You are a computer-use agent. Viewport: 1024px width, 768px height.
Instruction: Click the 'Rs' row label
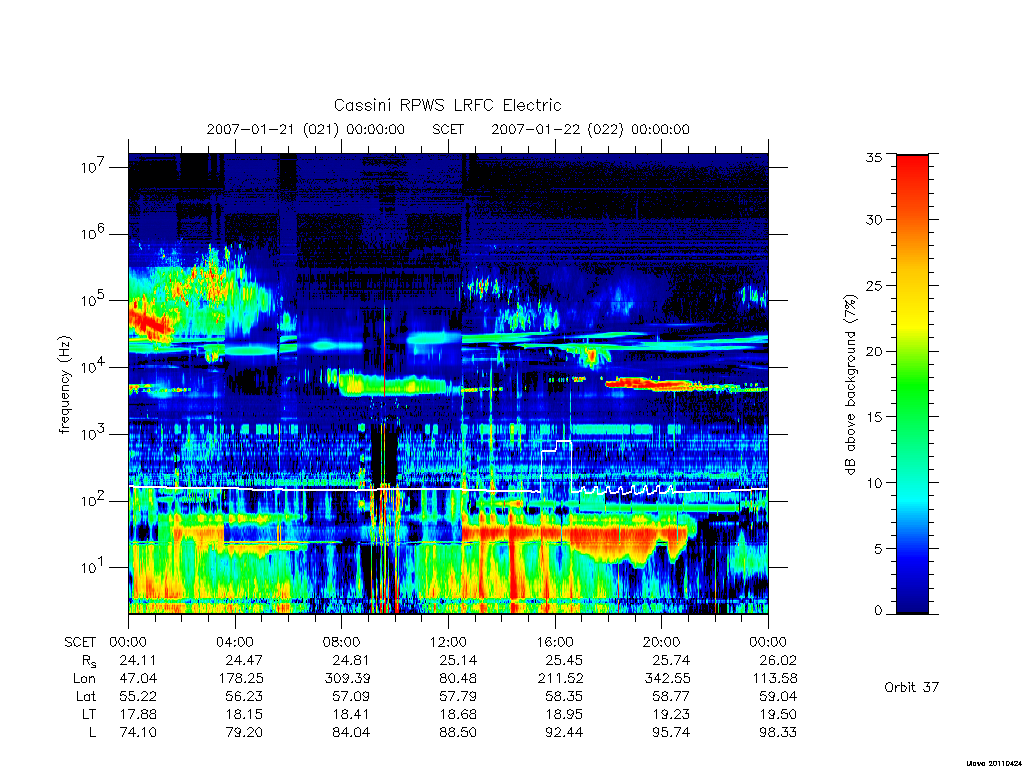[x=89, y=661]
